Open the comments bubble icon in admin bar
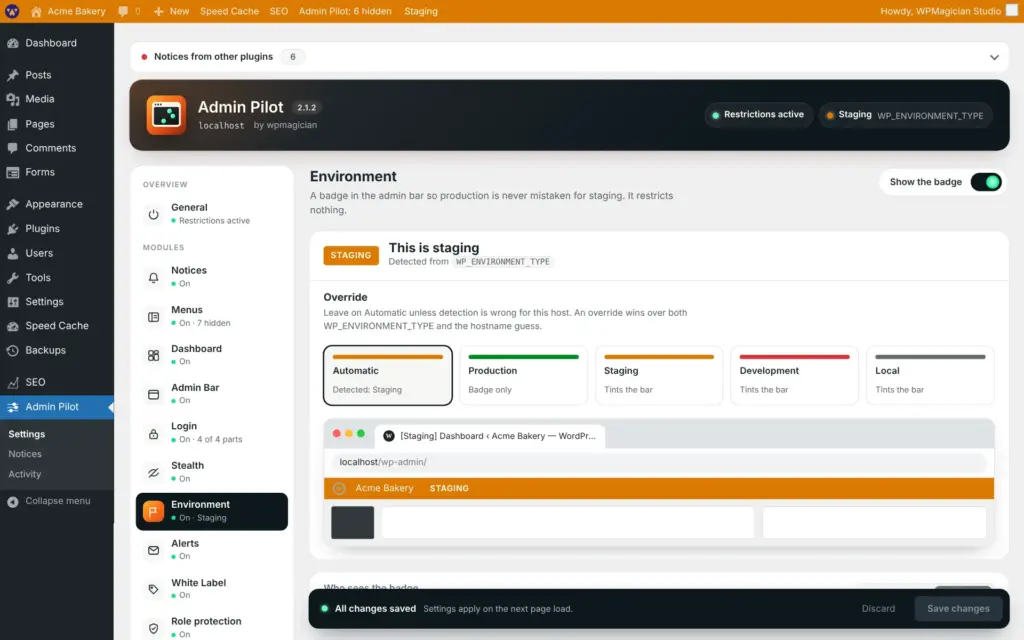1024x640 pixels. pyautogui.click(x=123, y=11)
